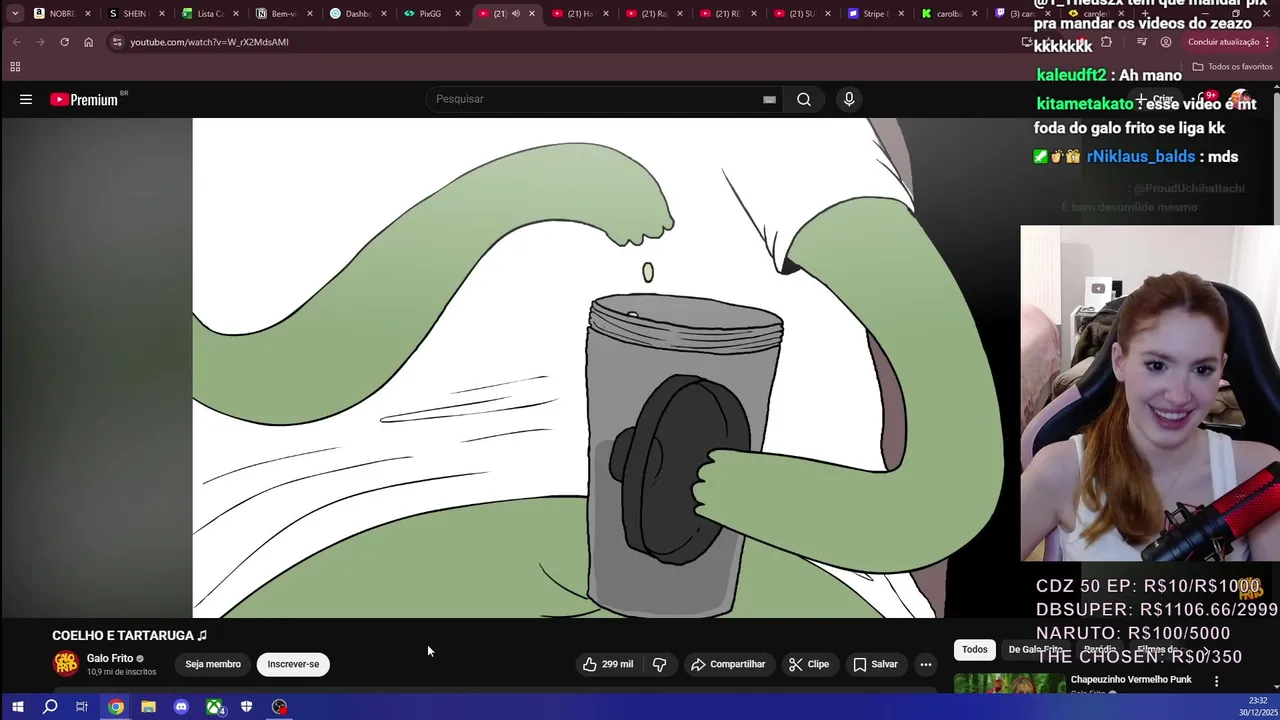Image resolution: width=1280 pixels, height=720 pixels.
Task: Subscribe with Inscrever-se button
Action: pyautogui.click(x=293, y=664)
